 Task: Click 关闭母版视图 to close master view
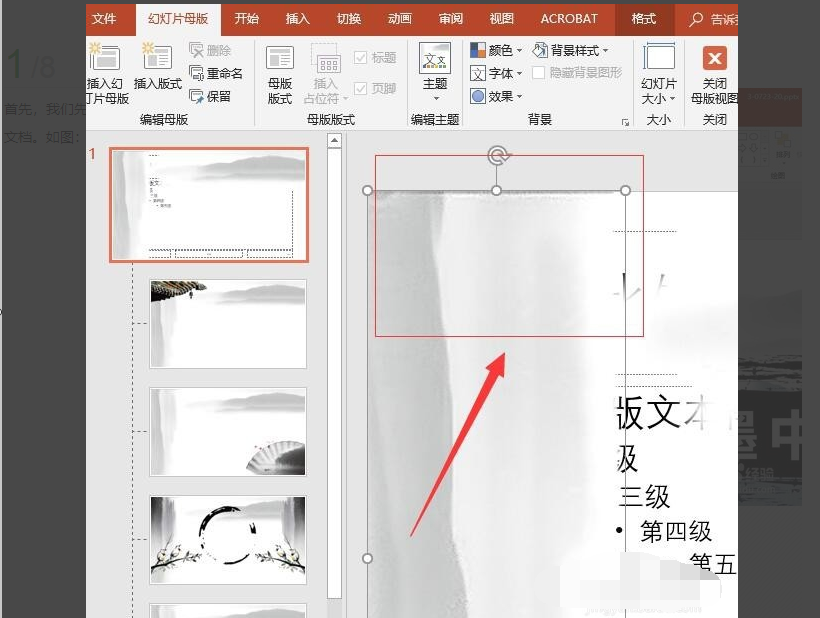pyautogui.click(x=713, y=72)
